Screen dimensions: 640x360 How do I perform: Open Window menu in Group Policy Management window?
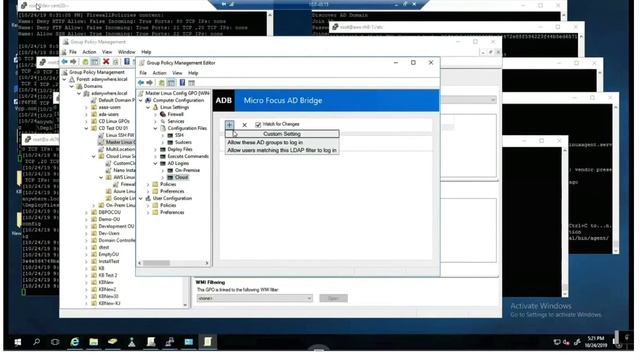pos(127,52)
